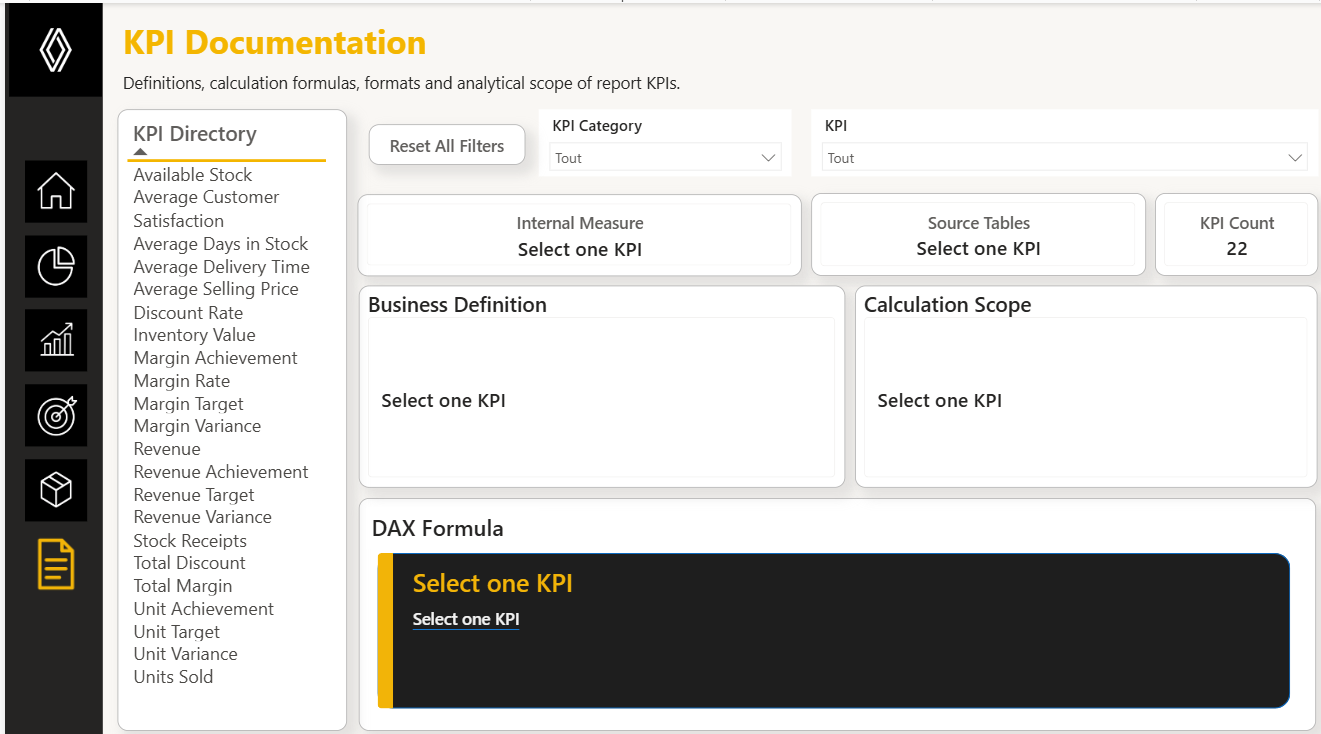Open the pie chart page icon
1321x734 pixels.
(x=56, y=266)
